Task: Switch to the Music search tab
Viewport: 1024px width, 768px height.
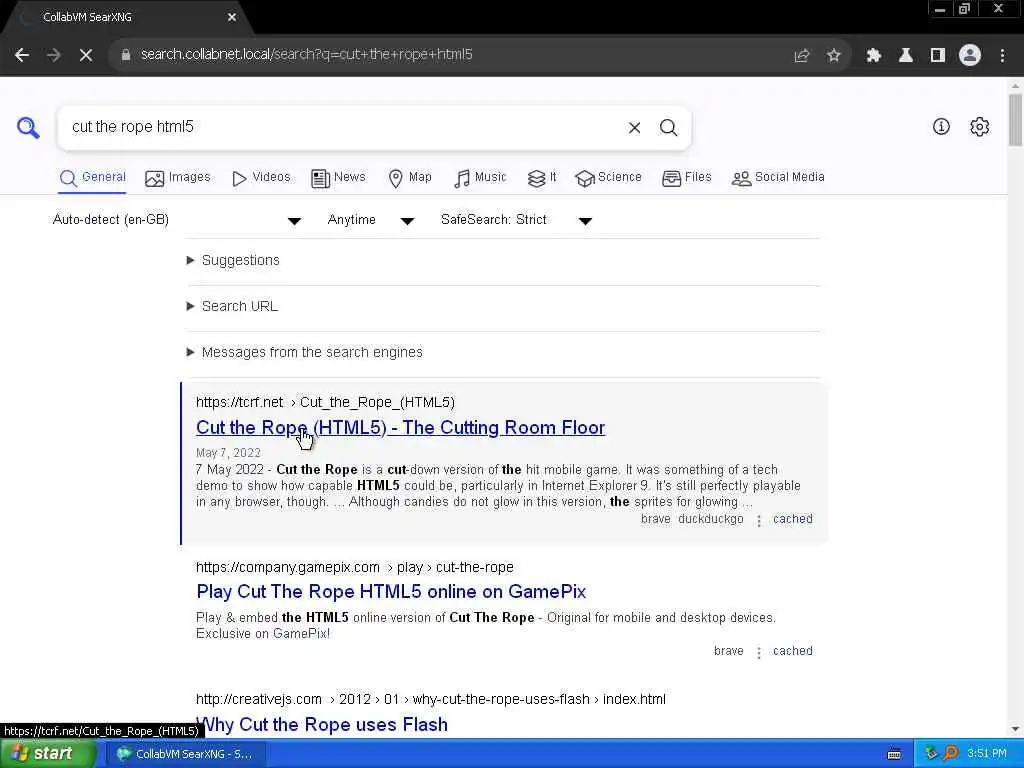Action: [x=480, y=178]
